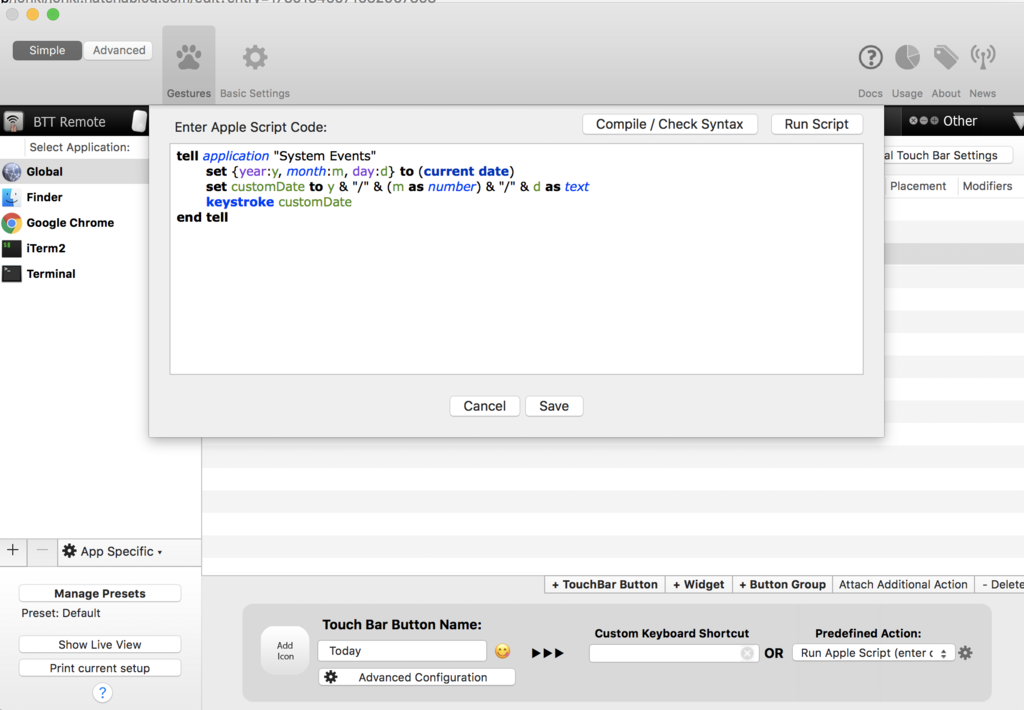Image resolution: width=1024 pixels, height=710 pixels.
Task: Add a new Widget
Action: click(x=699, y=585)
